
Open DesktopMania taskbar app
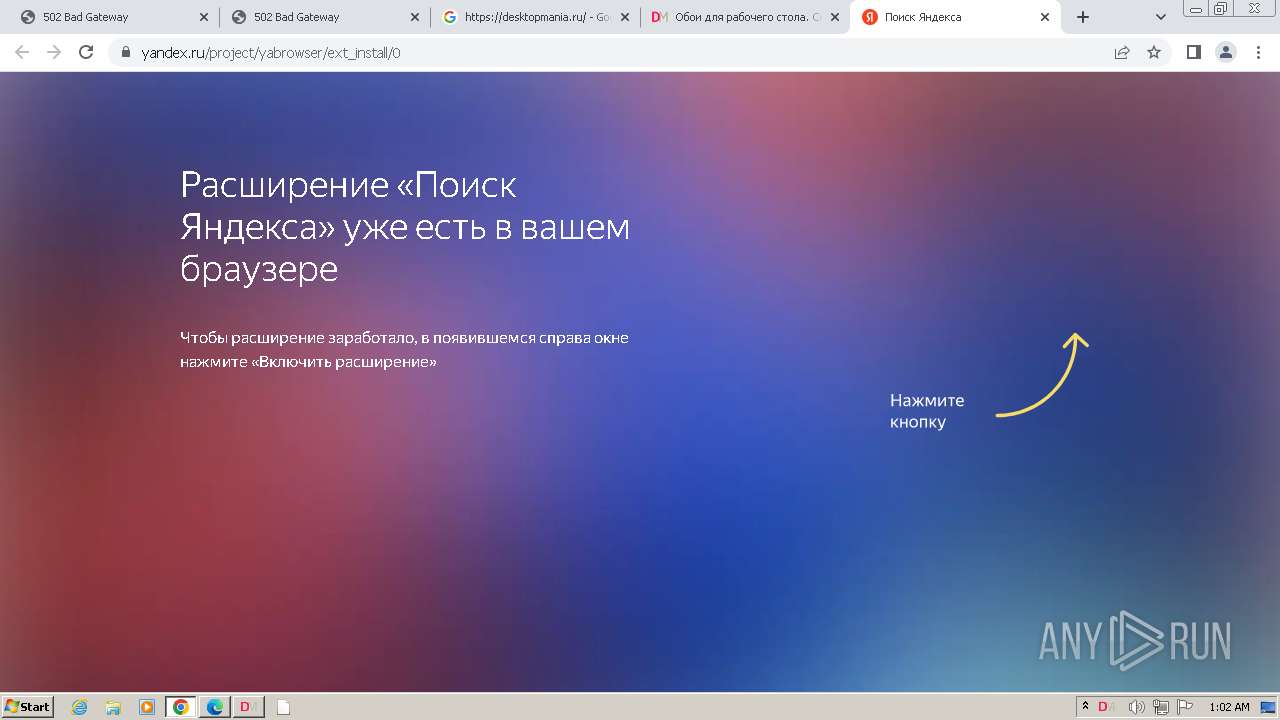249,707
